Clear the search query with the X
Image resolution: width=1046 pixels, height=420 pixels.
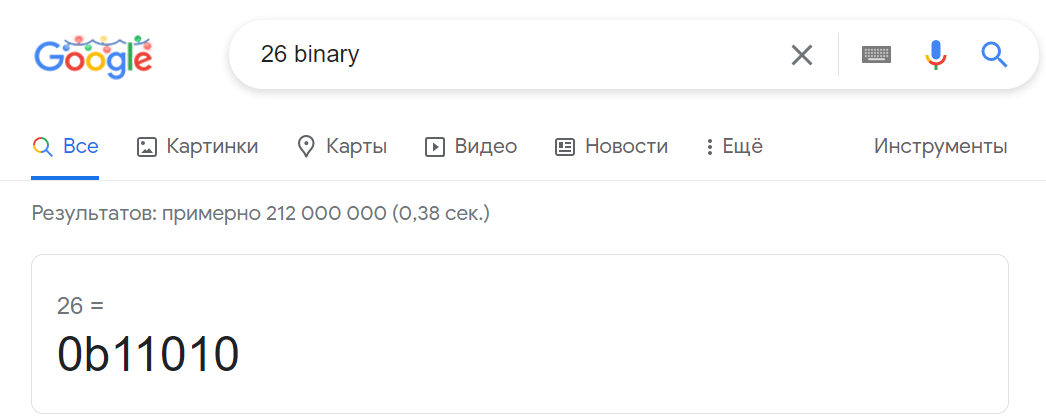(802, 55)
